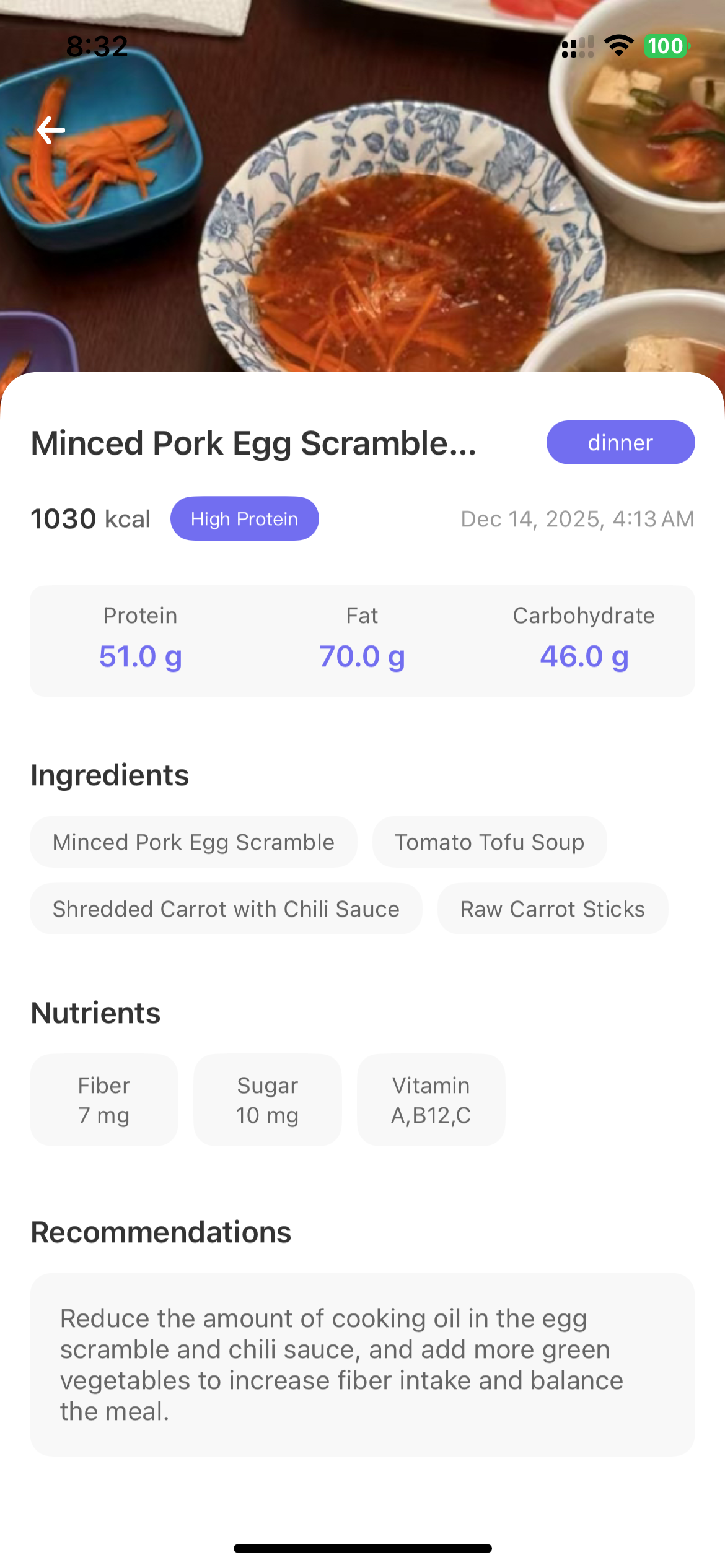Choose the Raw Carrot Sticks chip

pyautogui.click(x=553, y=909)
